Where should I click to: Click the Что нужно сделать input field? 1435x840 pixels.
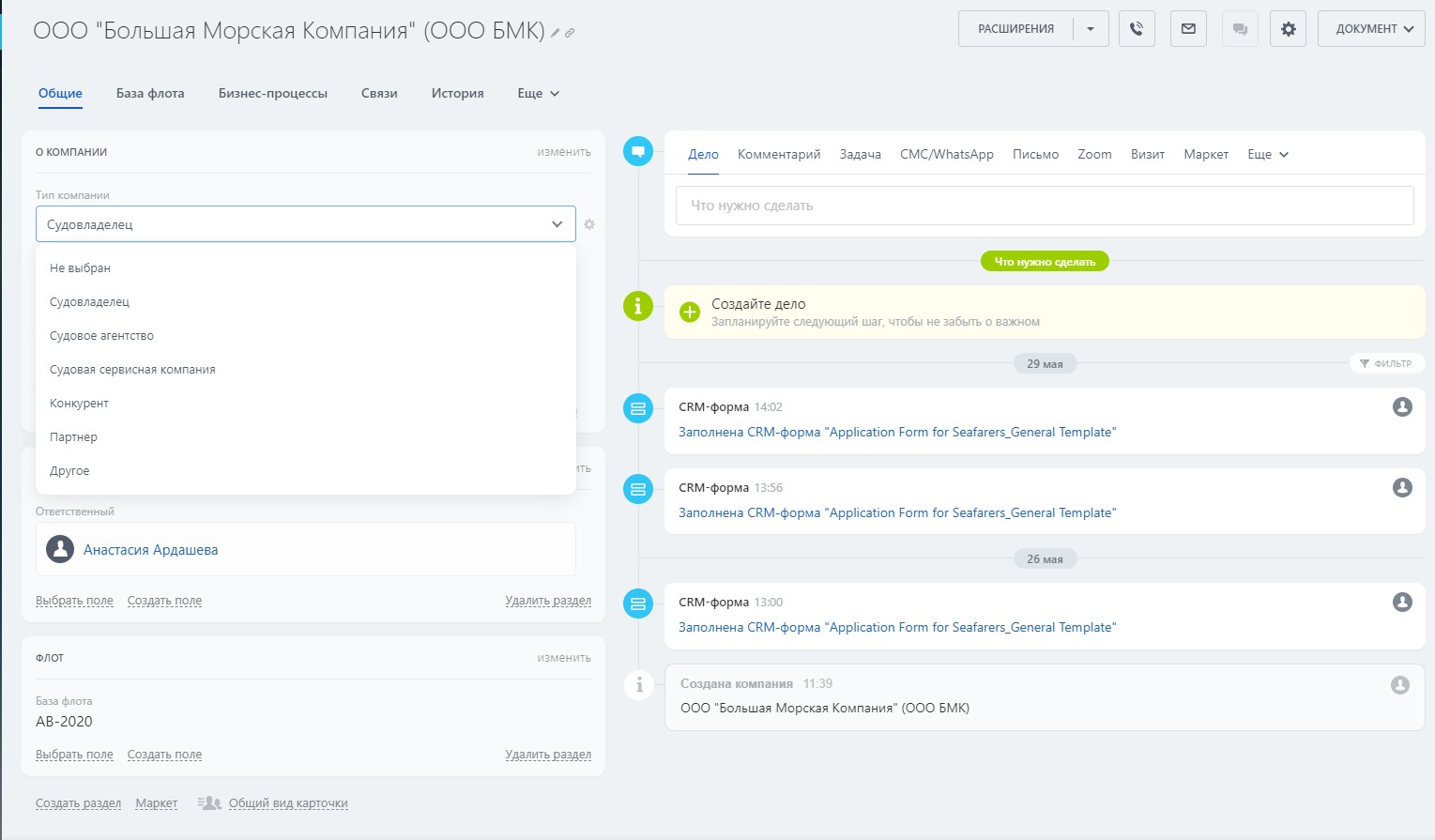point(1044,206)
